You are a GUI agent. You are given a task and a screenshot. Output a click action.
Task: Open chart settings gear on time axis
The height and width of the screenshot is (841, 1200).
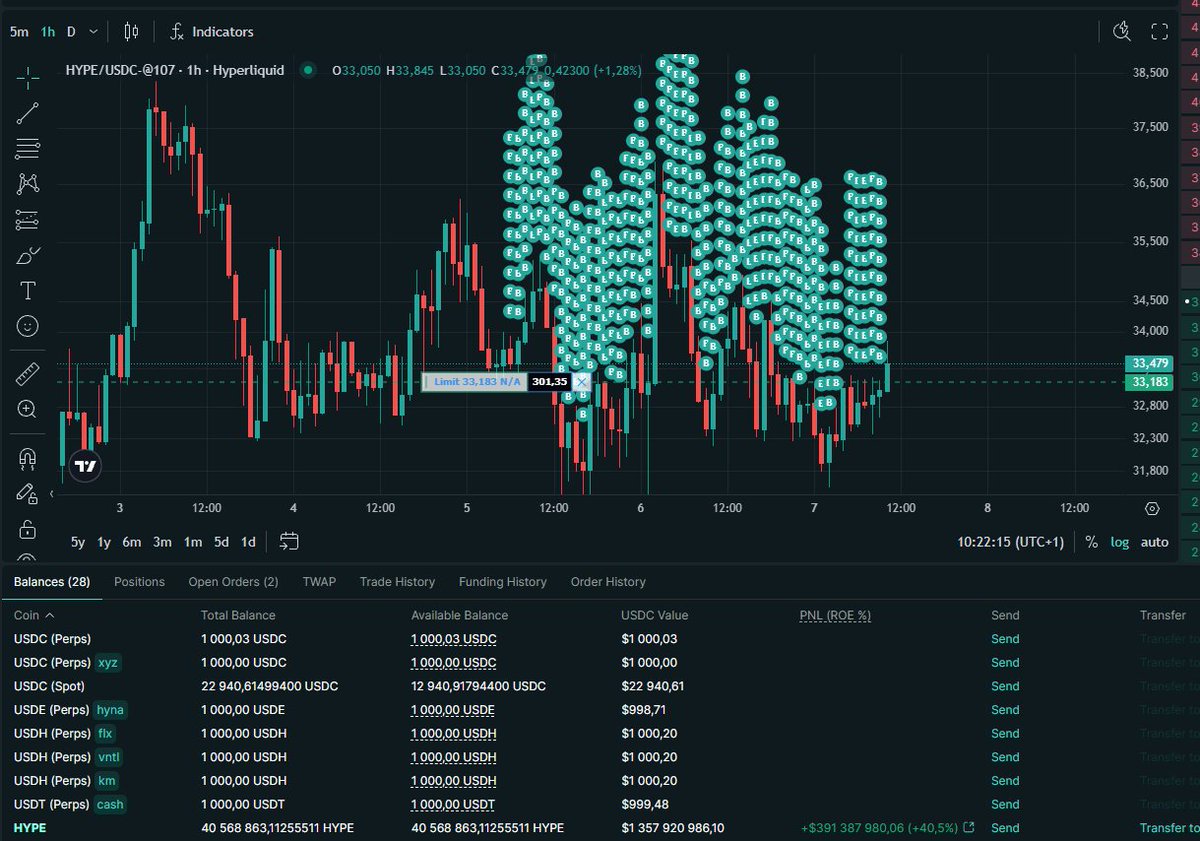[x=1152, y=508]
